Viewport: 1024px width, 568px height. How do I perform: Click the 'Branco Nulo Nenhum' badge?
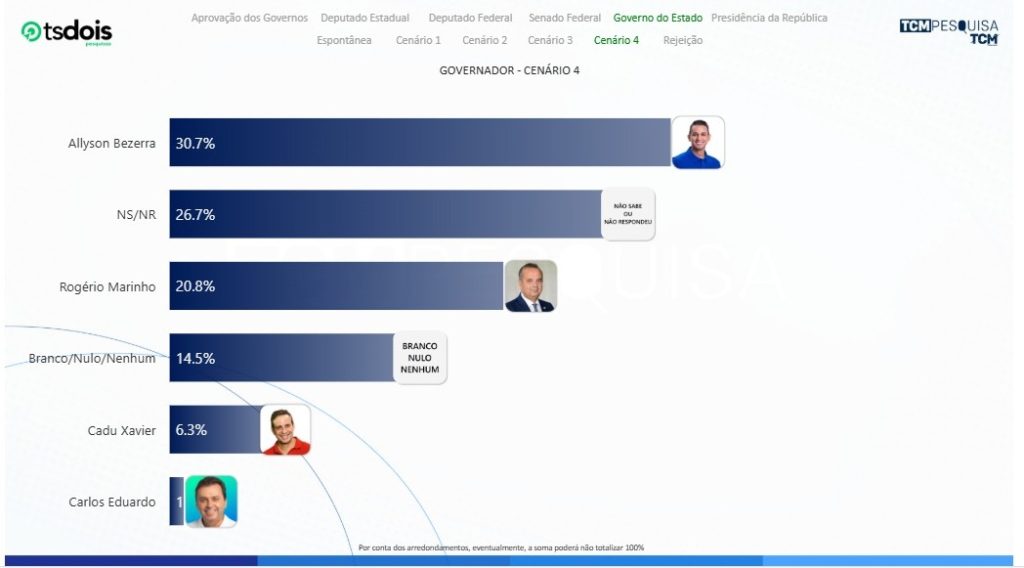(x=419, y=358)
